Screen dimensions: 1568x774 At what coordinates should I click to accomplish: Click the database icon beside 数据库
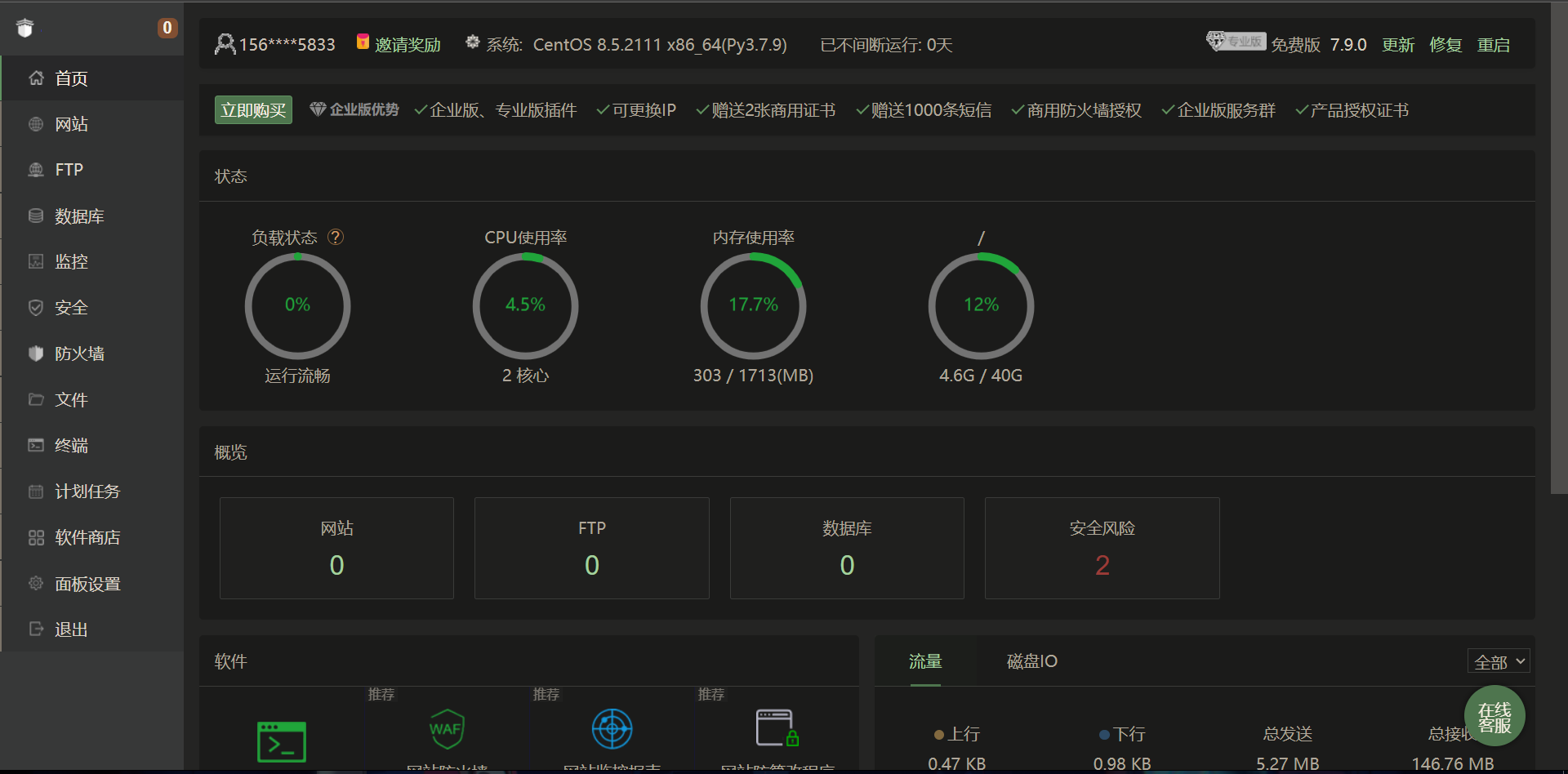[36, 216]
